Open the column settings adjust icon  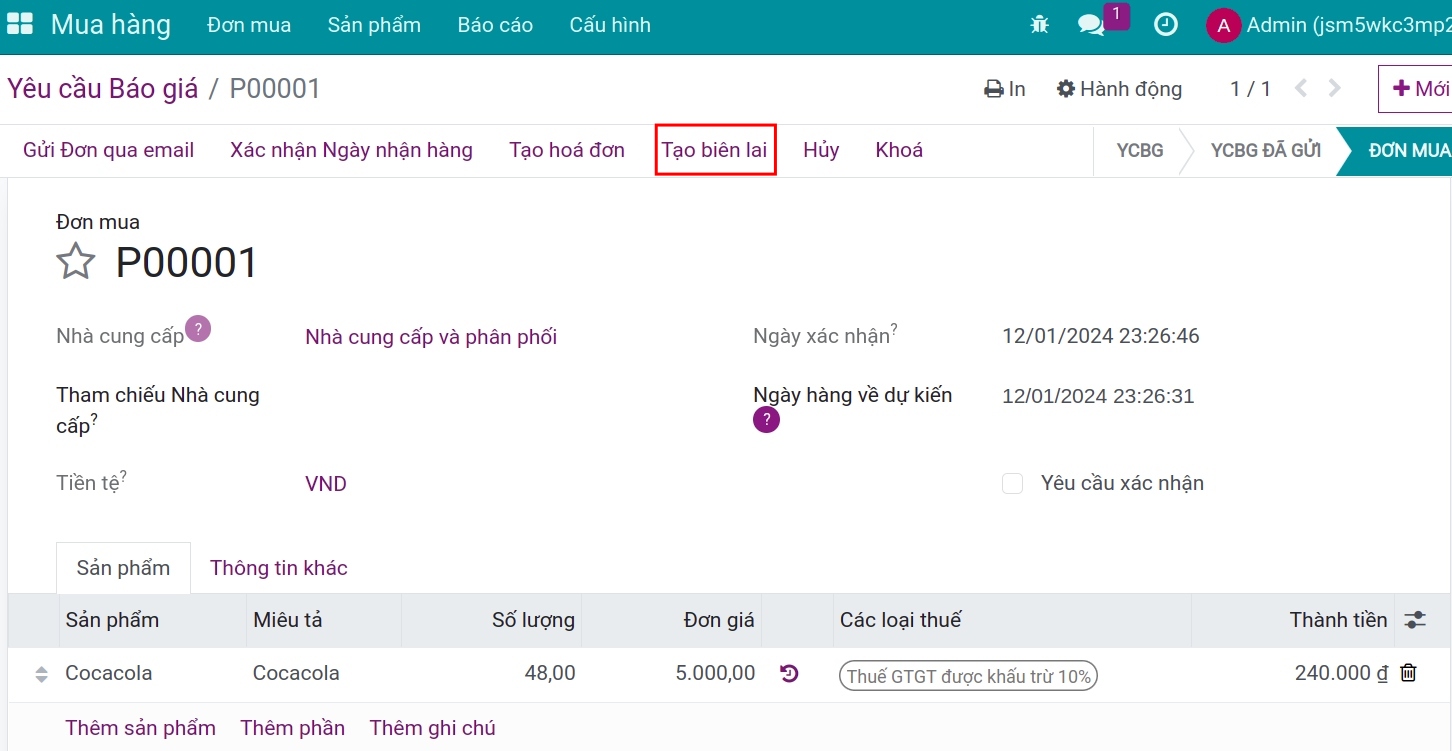(1414, 620)
